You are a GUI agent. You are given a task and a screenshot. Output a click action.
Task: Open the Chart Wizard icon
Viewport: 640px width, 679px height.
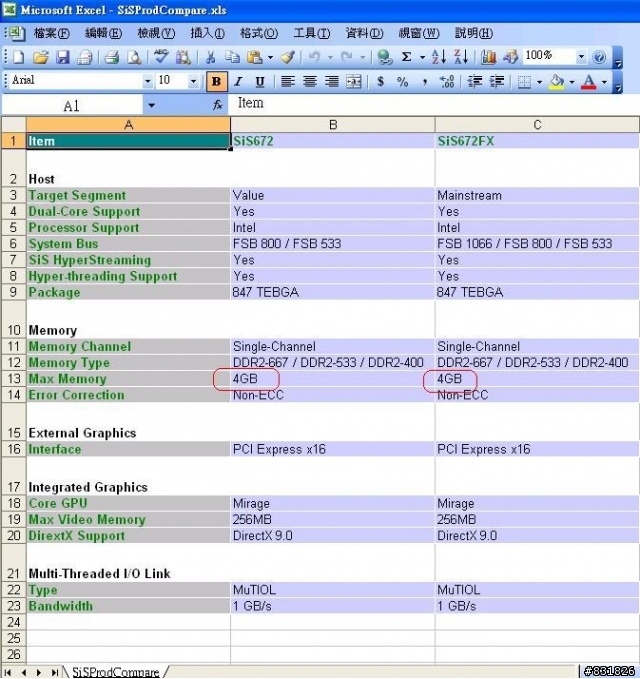coord(488,57)
